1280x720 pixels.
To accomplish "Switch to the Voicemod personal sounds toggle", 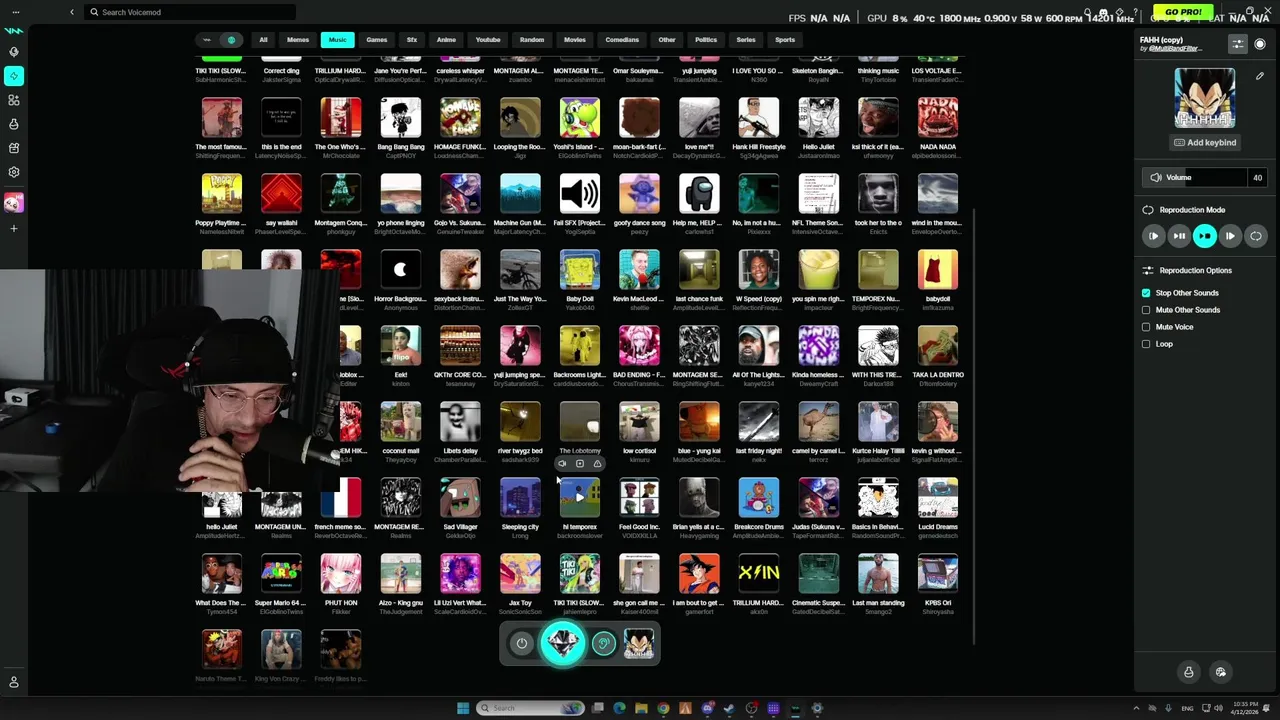I will point(207,40).
